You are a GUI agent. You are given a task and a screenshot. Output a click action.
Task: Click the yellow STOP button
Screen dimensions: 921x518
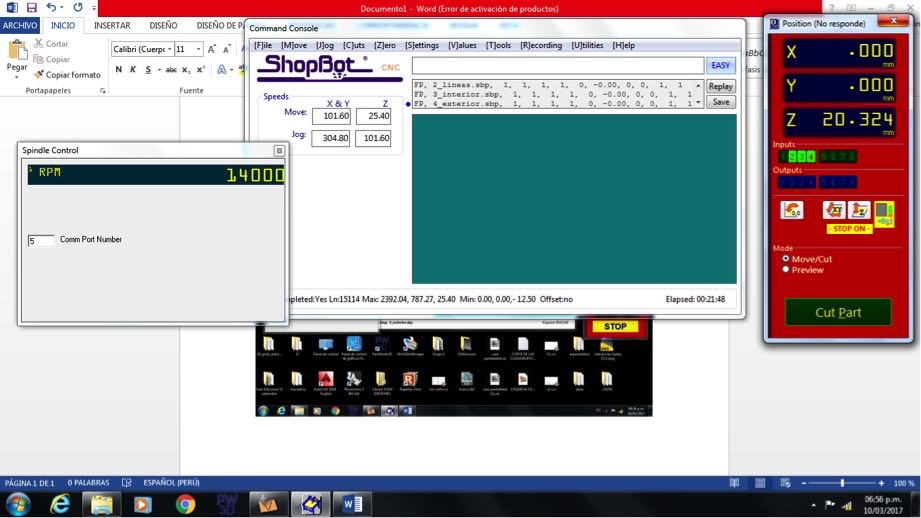coord(615,327)
